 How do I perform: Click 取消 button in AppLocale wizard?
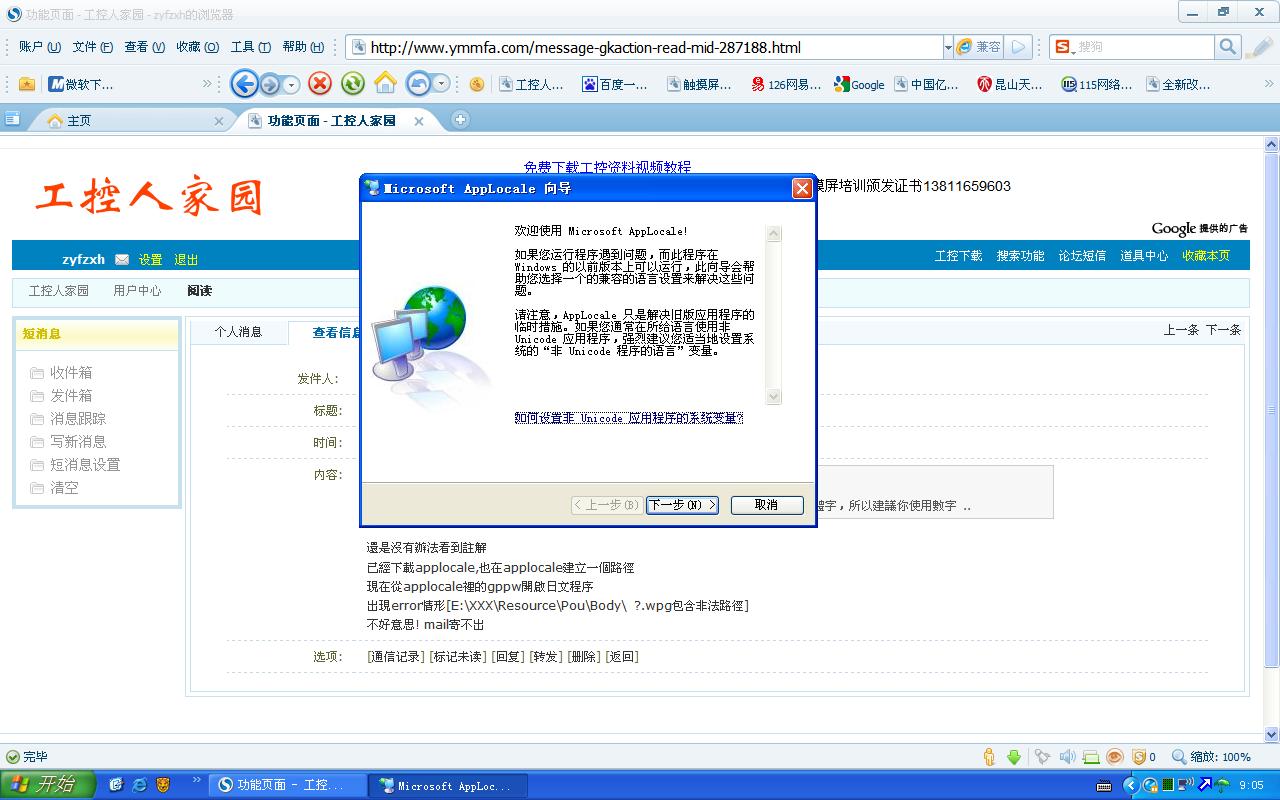click(x=766, y=505)
